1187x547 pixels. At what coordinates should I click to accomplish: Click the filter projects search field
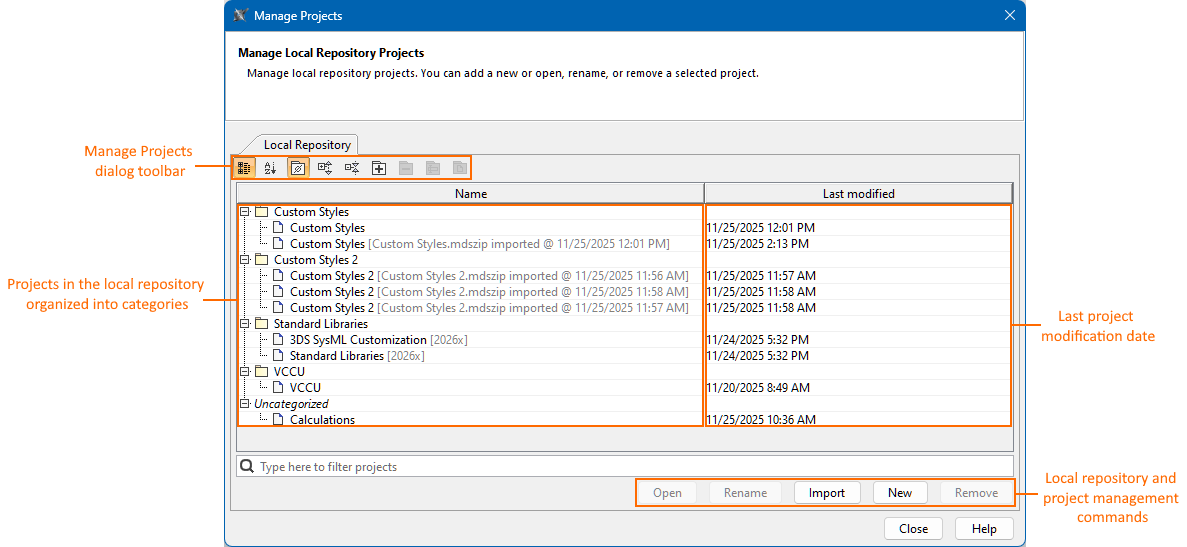pyautogui.click(x=630, y=467)
